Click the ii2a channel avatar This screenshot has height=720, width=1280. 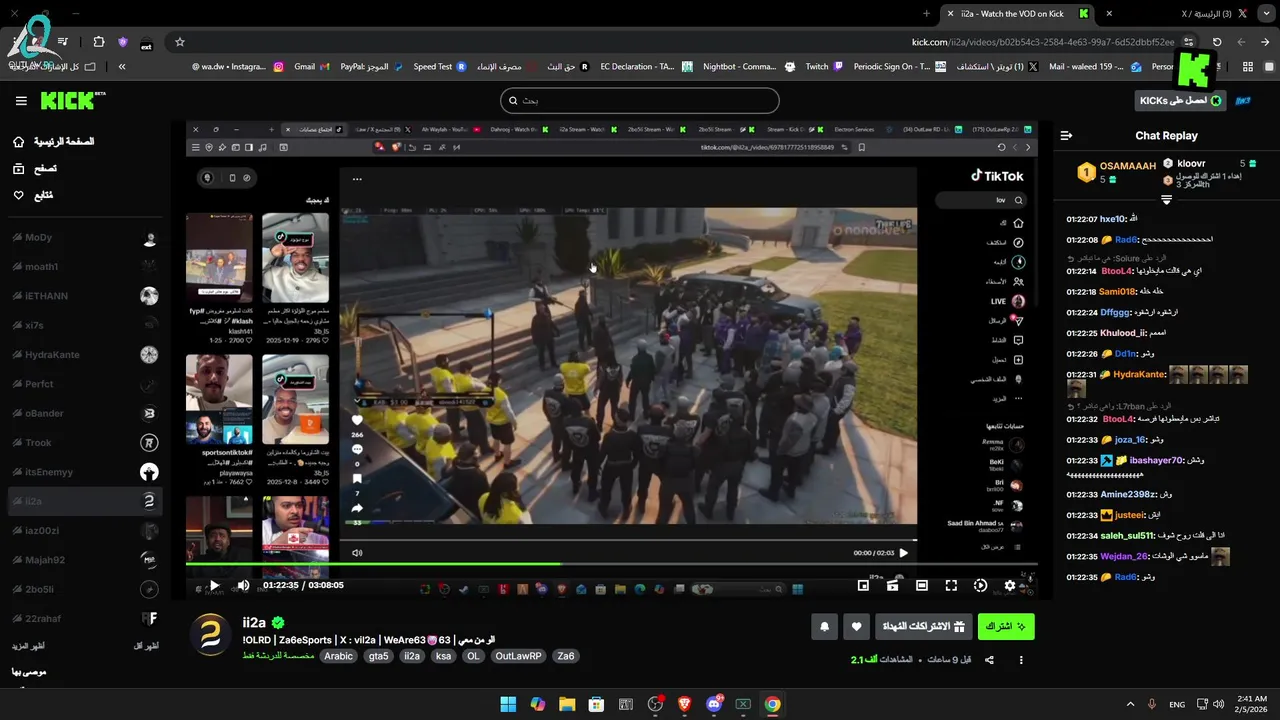(x=211, y=636)
